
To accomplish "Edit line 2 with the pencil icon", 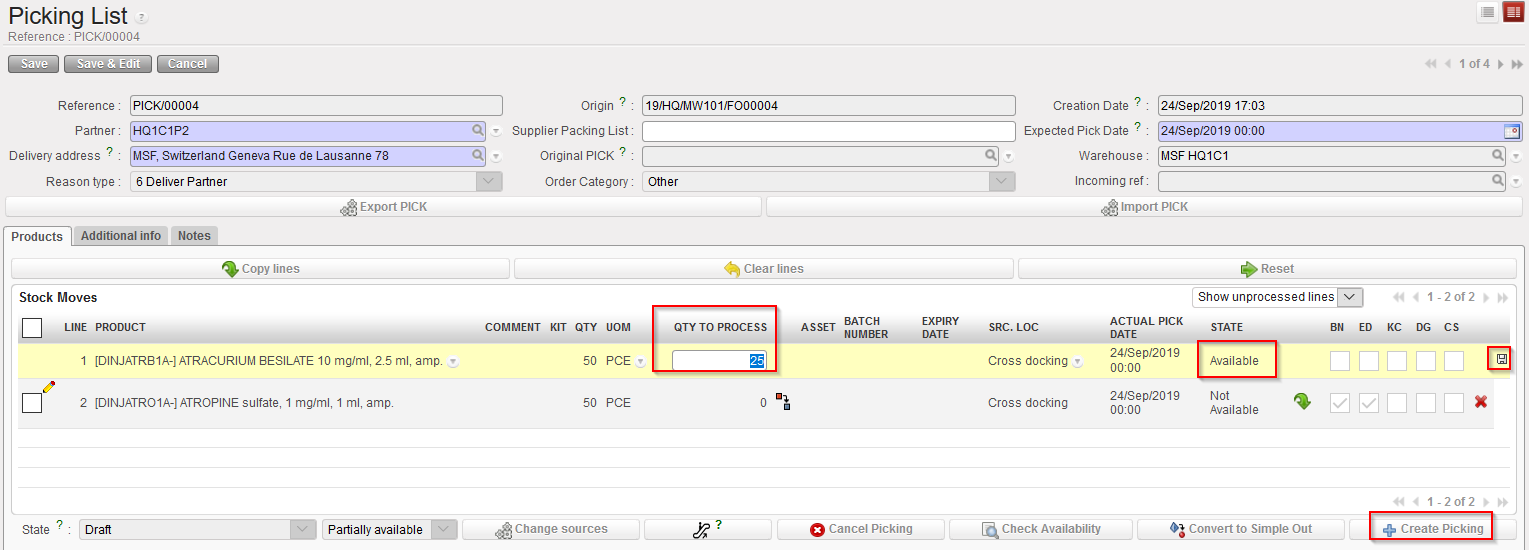I will (48, 387).
